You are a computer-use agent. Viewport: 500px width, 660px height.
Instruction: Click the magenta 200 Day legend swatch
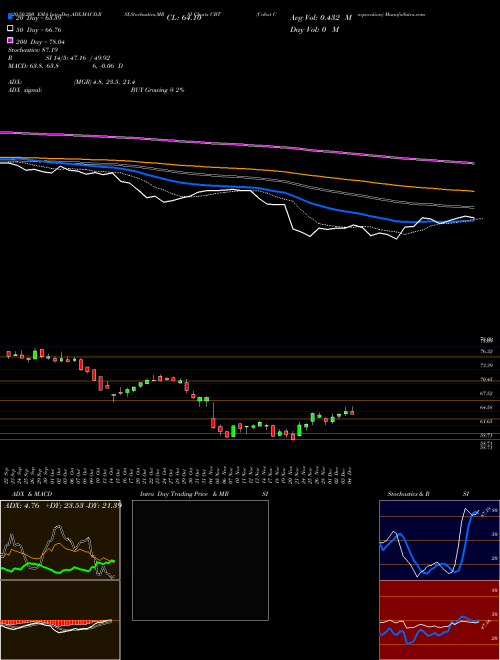tap(10, 41)
